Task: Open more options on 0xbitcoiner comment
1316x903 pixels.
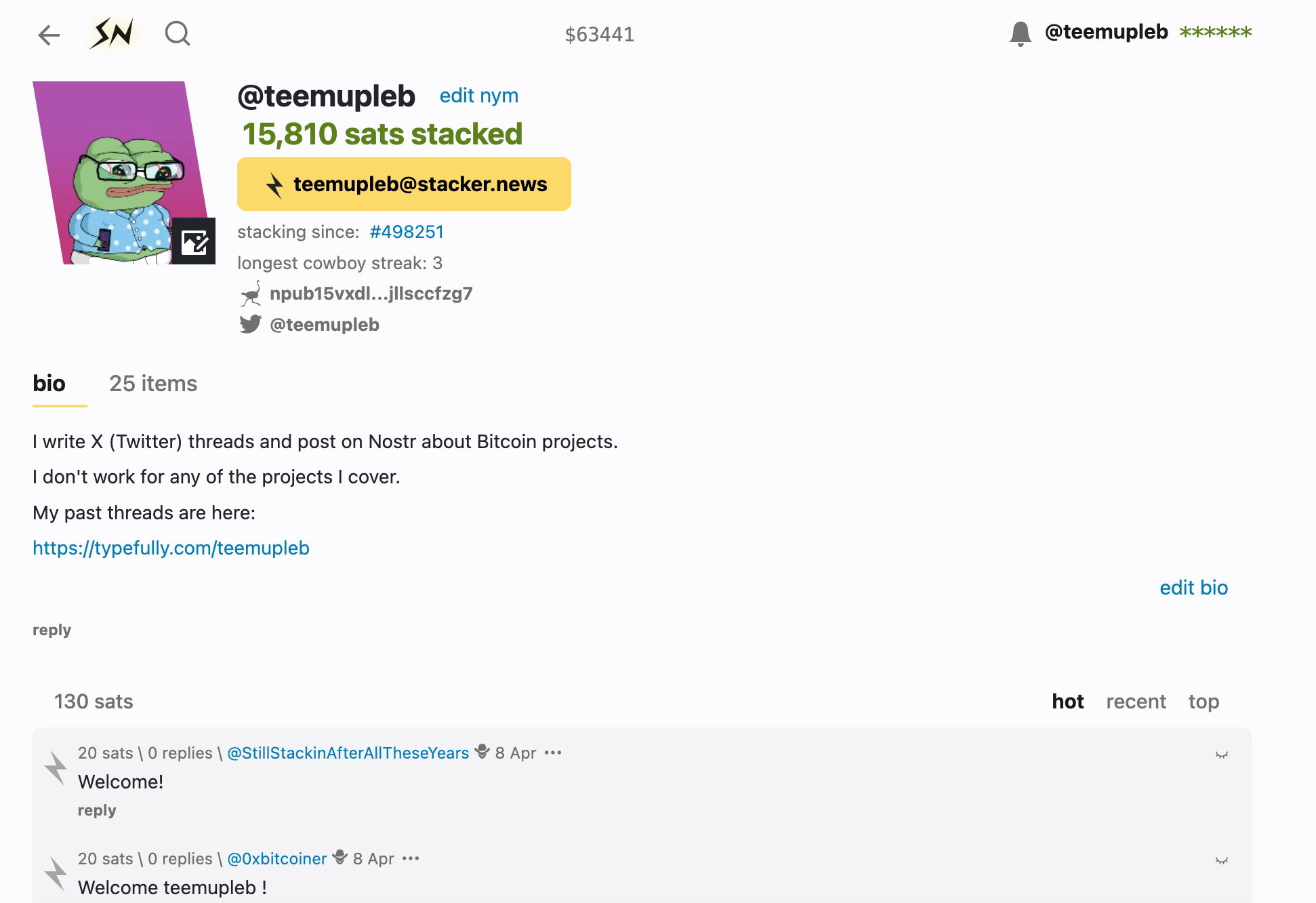Action: (x=411, y=858)
